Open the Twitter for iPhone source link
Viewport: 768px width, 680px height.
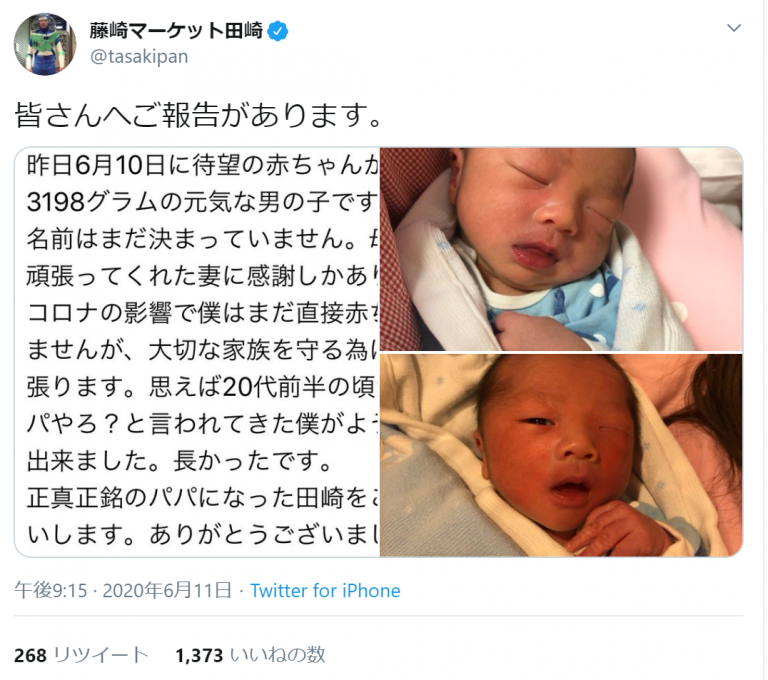pos(325,591)
